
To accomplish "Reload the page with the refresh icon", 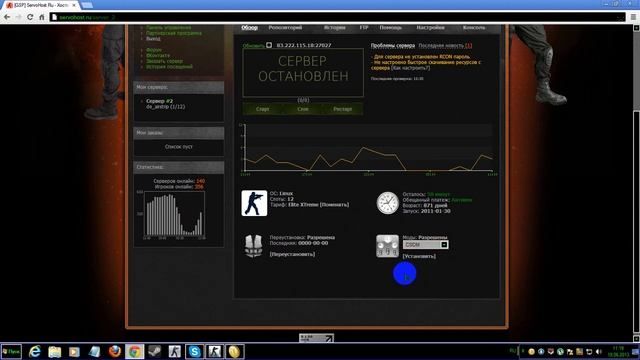I will click(30, 17).
